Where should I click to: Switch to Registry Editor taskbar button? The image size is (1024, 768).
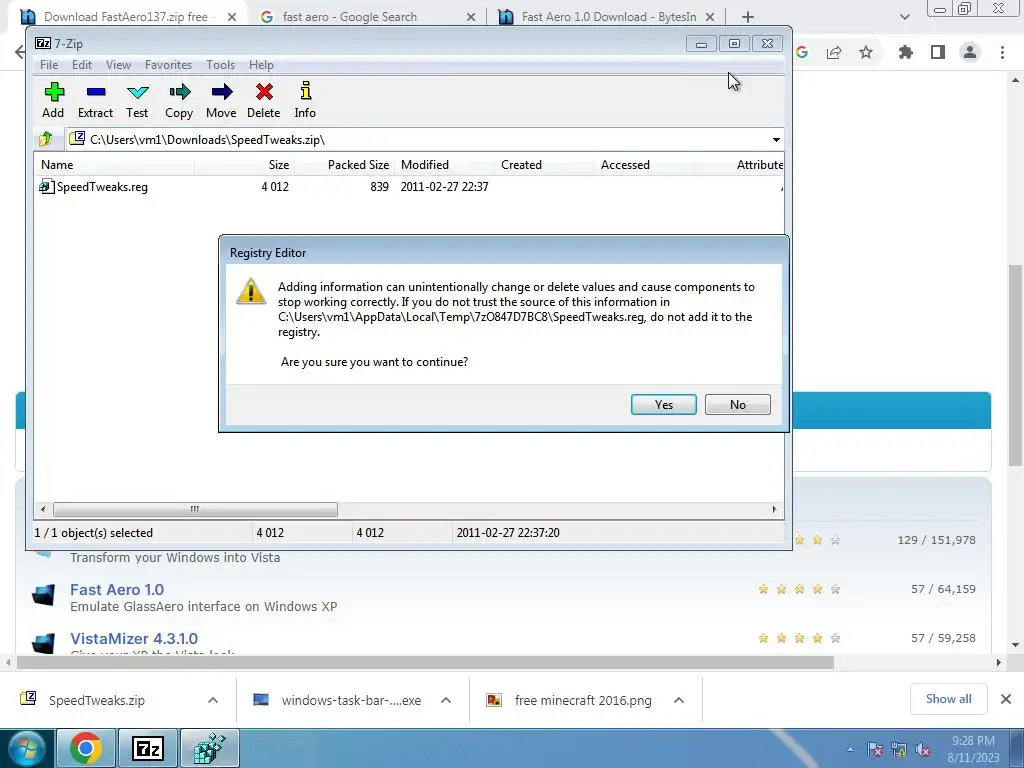point(210,748)
